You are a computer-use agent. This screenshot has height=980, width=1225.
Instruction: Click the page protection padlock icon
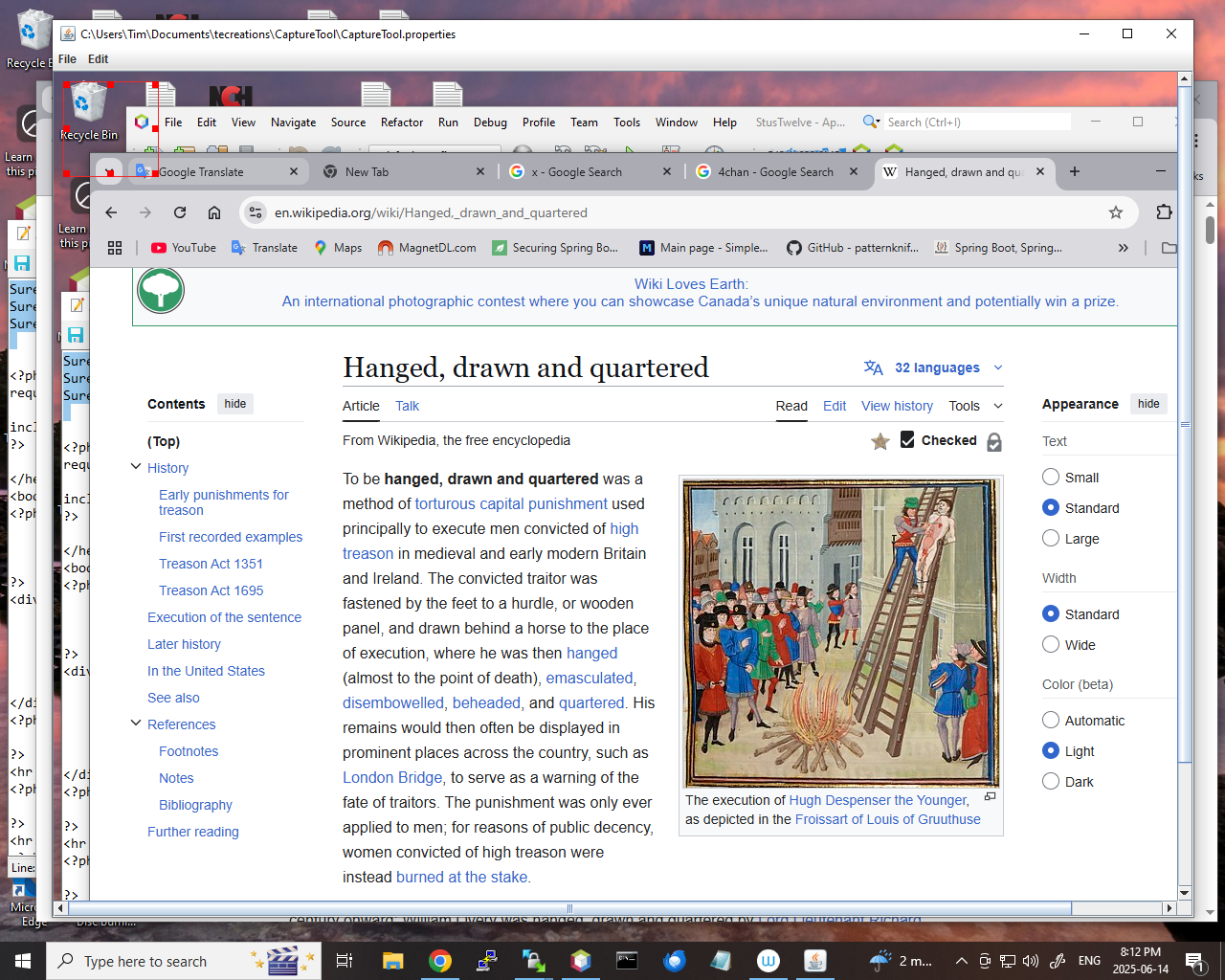994,441
